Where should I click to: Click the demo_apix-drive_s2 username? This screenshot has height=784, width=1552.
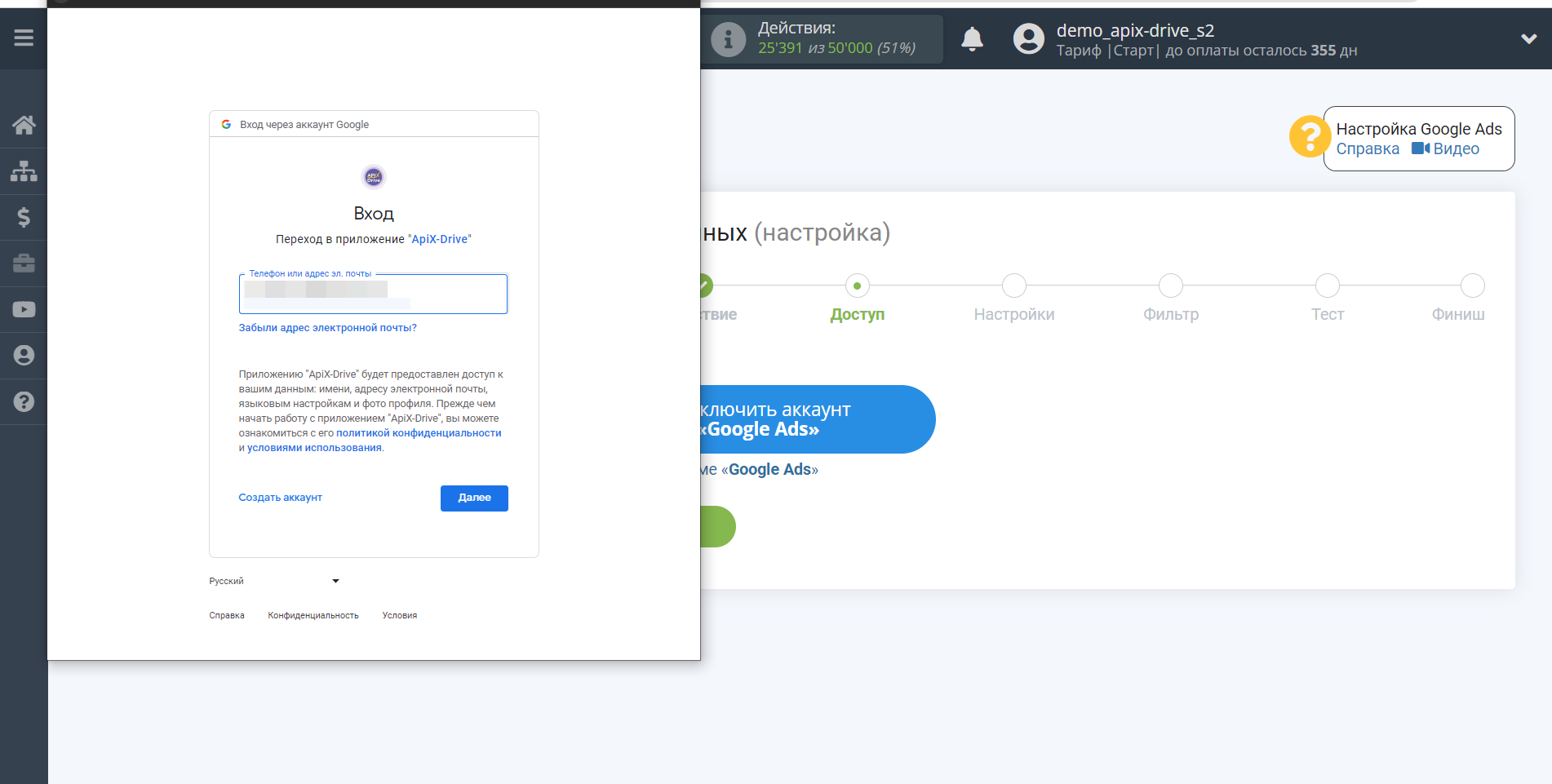click(x=1135, y=30)
